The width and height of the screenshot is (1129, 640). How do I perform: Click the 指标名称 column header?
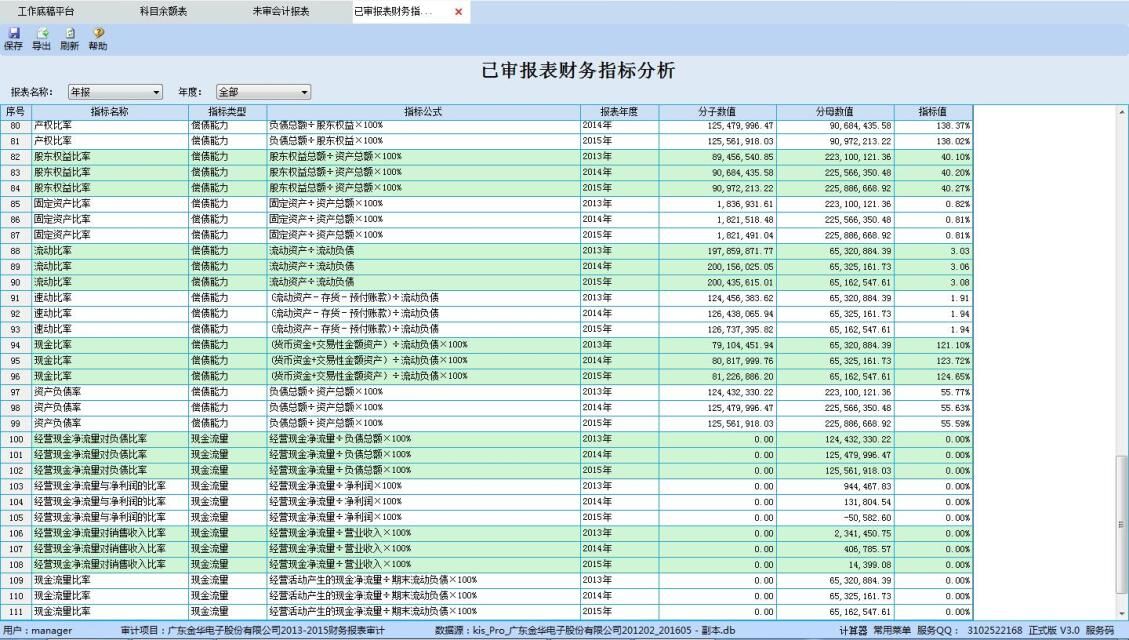coord(109,112)
